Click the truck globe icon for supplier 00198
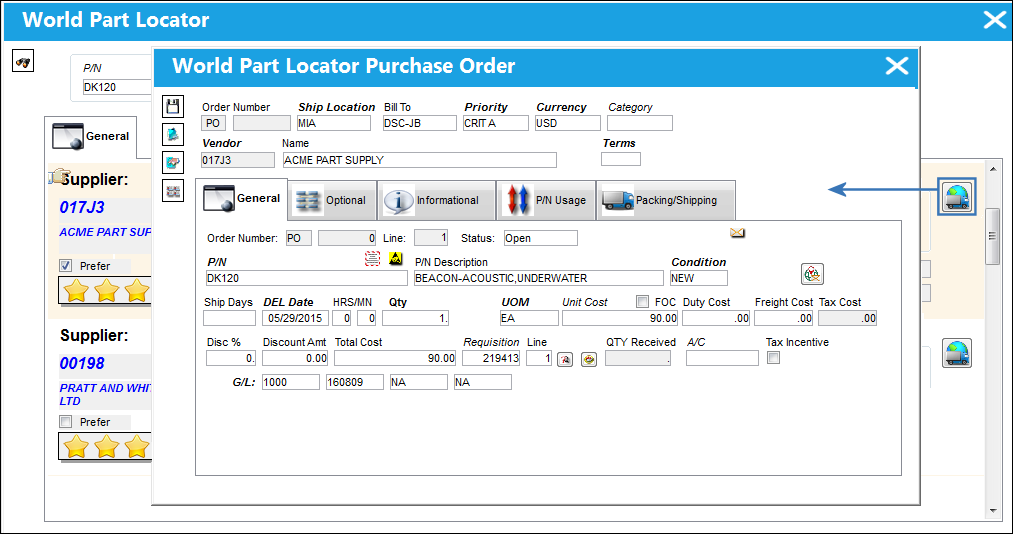Image resolution: width=1013 pixels, height=534 pixels. 957,353
